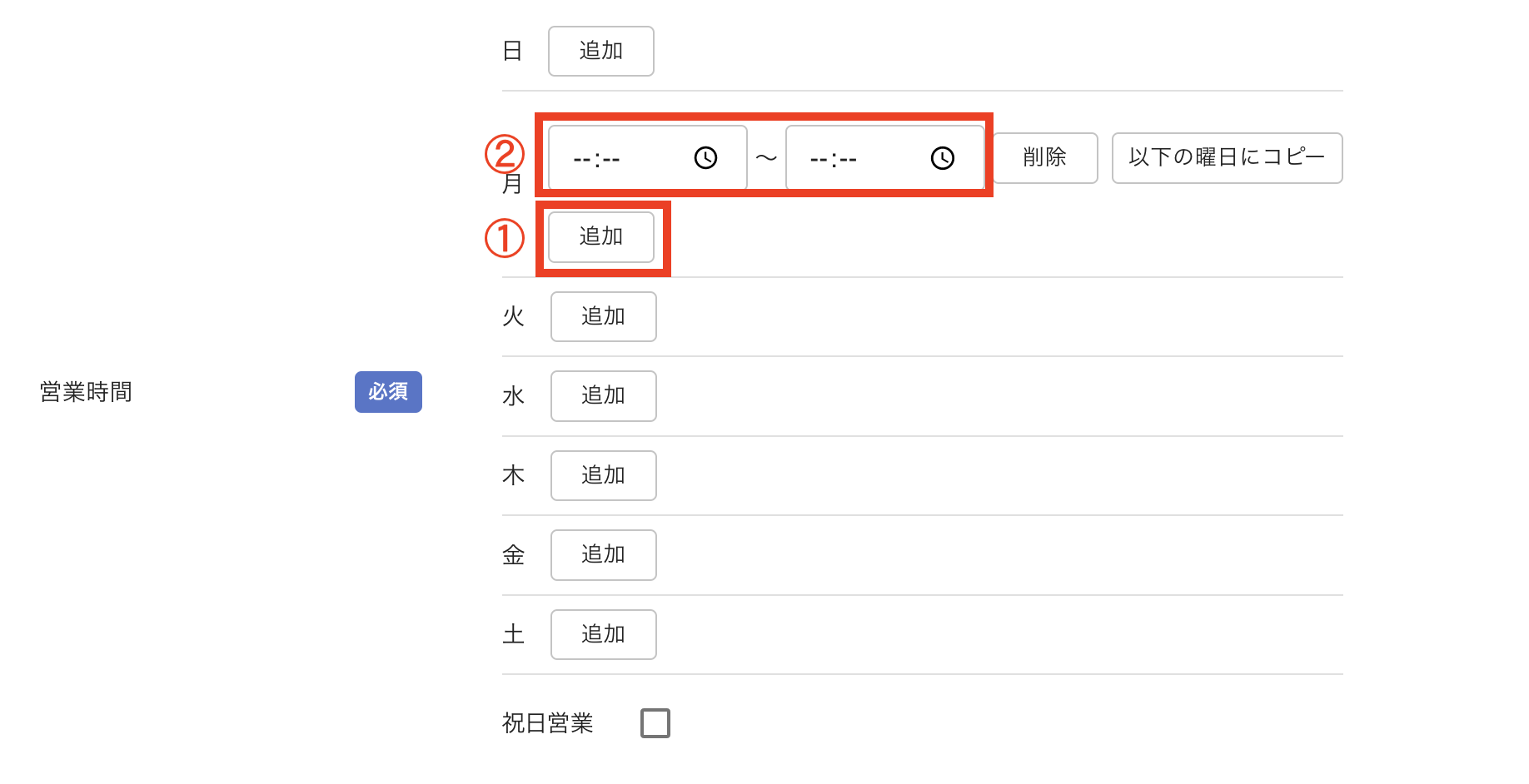Add hours for Wednesday (水)
This screenshot has width=1529, height=784.
point(603,395)
